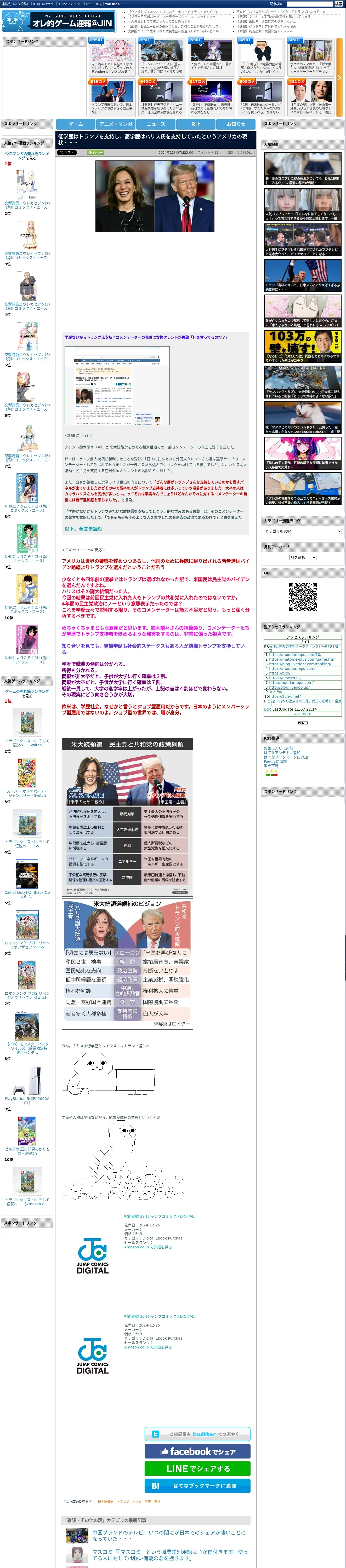346x1568 pixels.
Task: Click お気に入りに追加 link
Action: pyautogui.click(x=278, y=748)
